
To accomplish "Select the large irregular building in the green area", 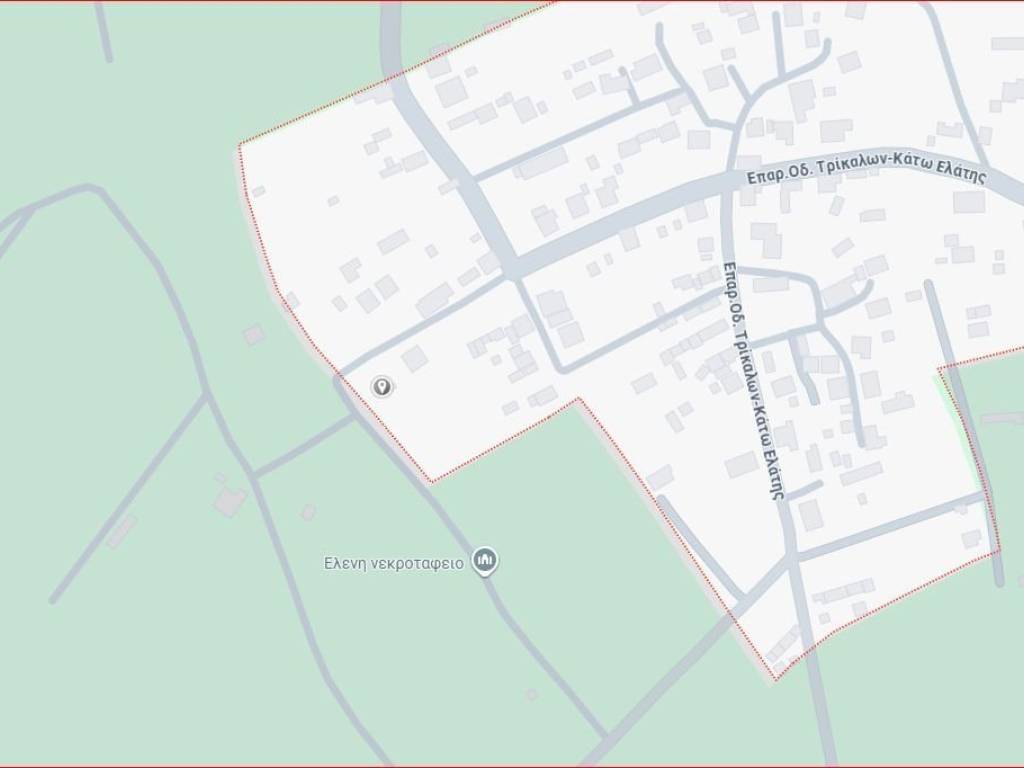I will (x=230, y=499).
